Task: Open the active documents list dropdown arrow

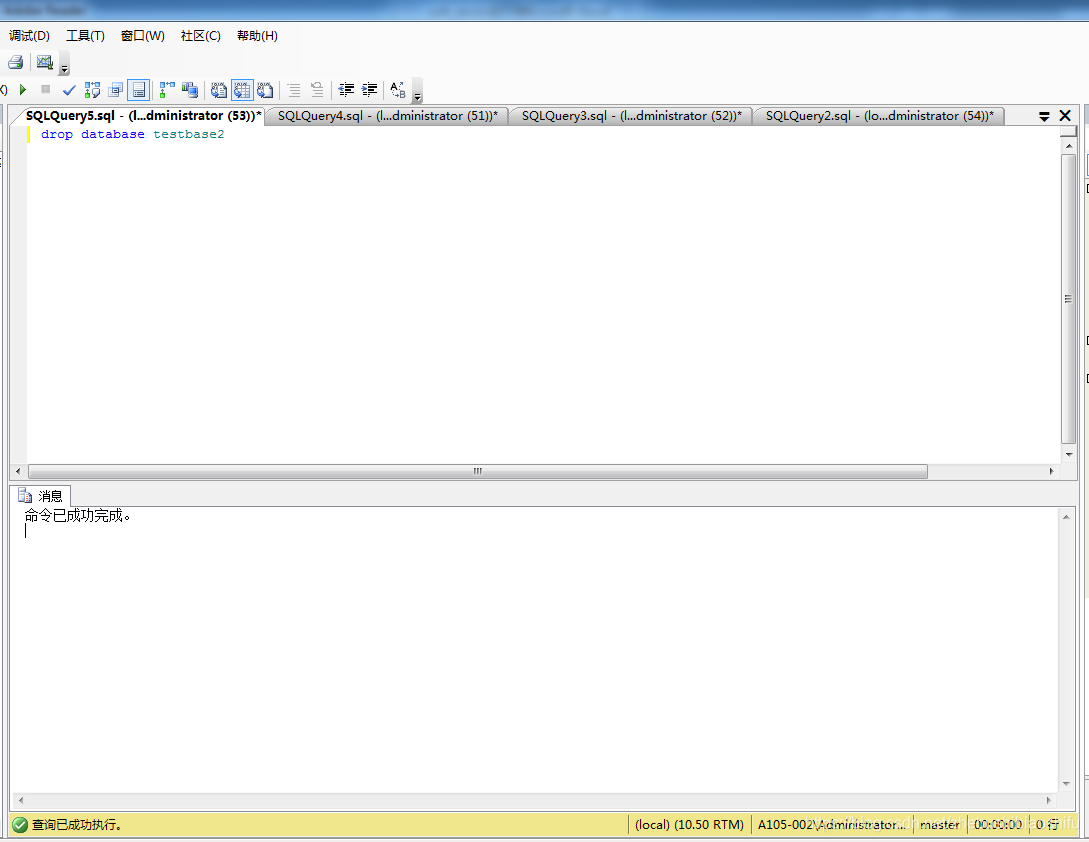Action: coord(1044,117)
